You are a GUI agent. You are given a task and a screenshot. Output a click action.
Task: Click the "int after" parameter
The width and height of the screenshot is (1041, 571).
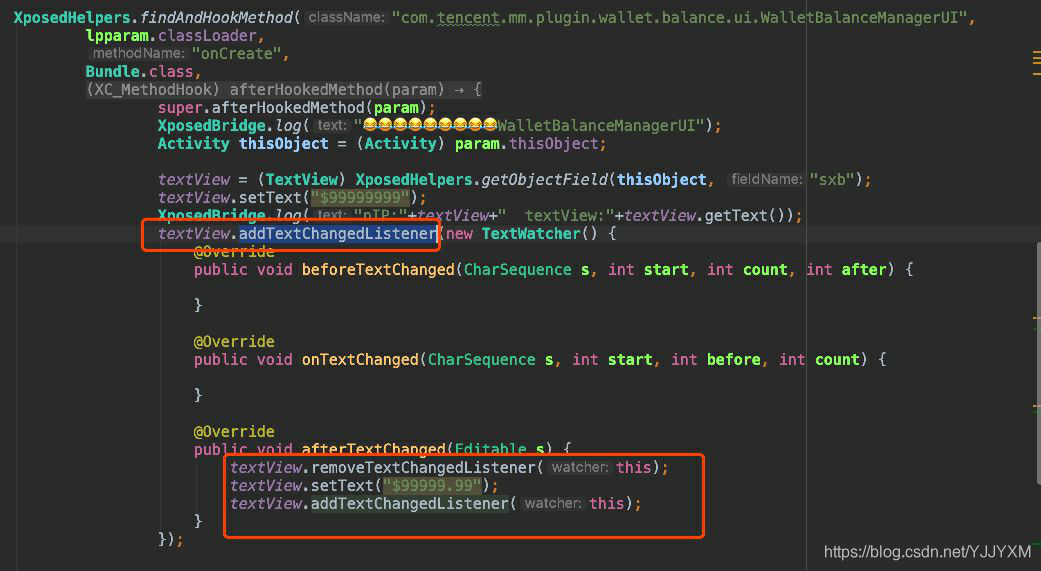pos(846,270)
